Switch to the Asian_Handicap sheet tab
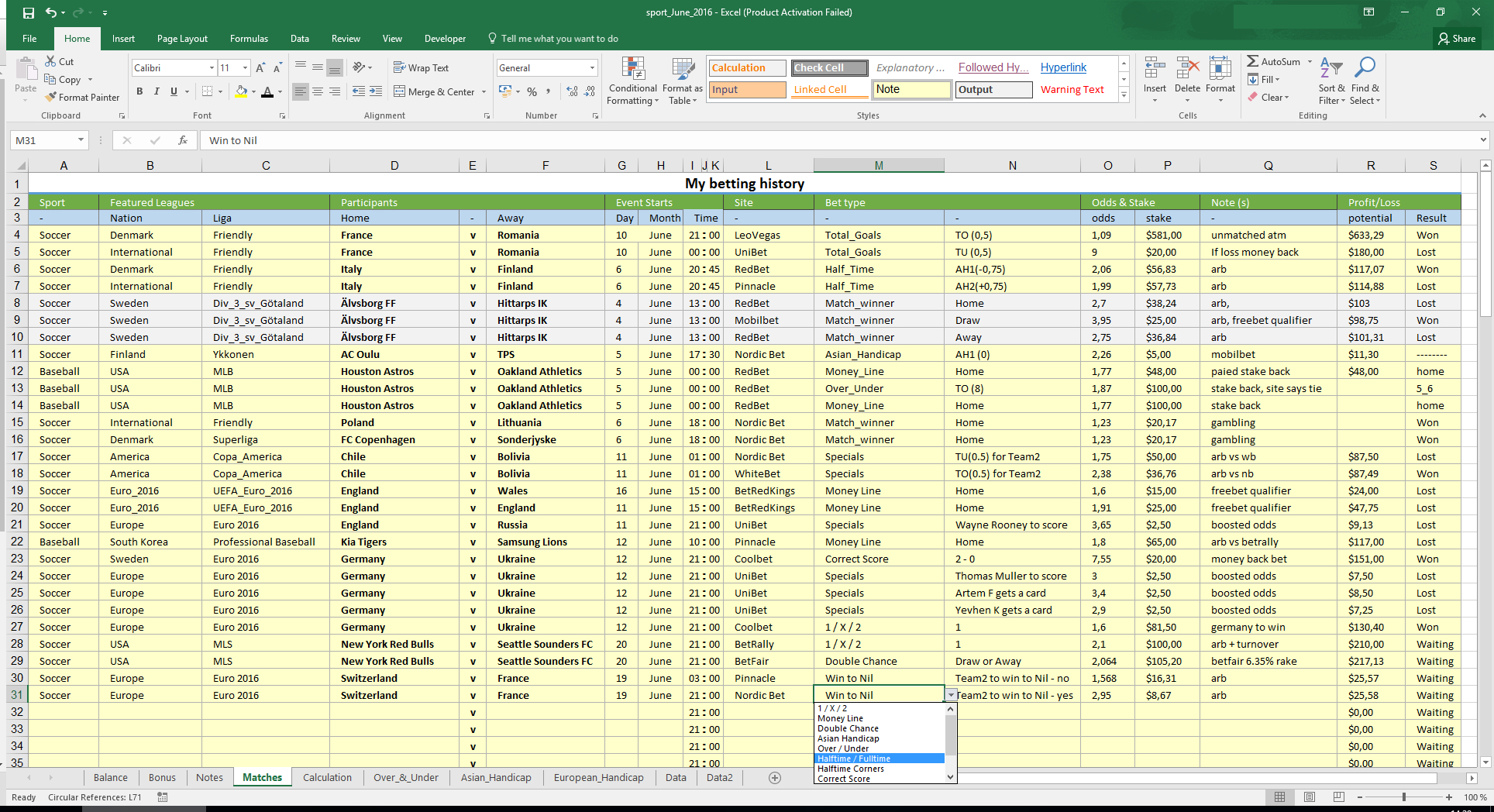 pos(496,778)
